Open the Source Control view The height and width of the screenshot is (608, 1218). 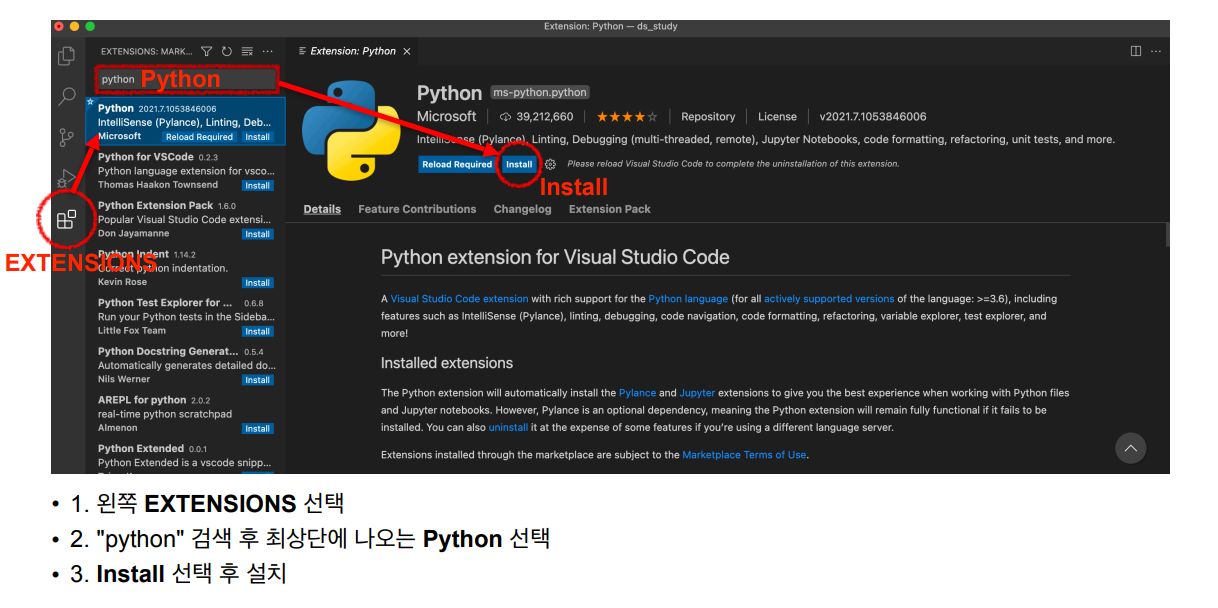pyautogui.click(x=67, y=137)
